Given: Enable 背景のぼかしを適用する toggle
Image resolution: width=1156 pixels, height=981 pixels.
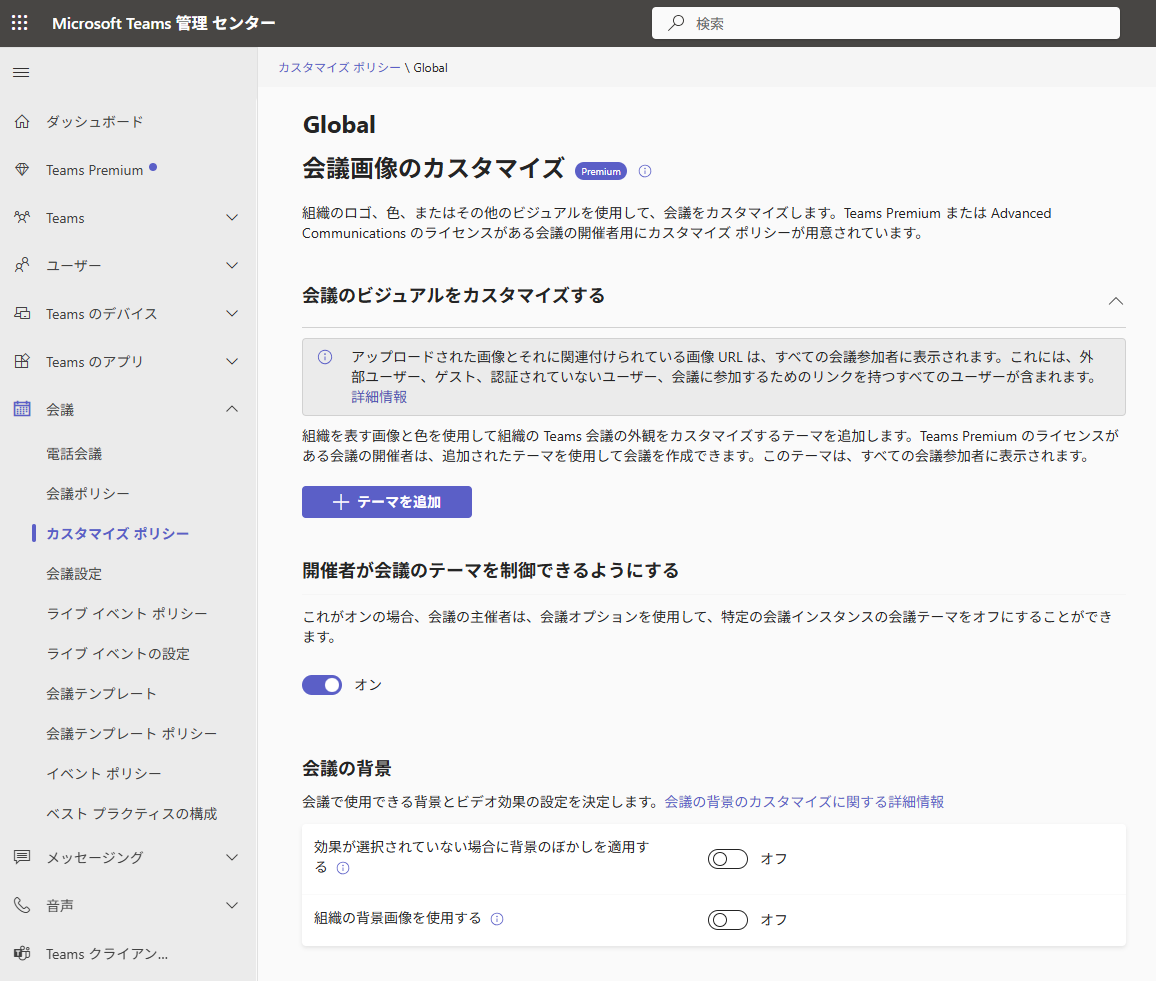Looking at the screenshot, I should [728, 859].
